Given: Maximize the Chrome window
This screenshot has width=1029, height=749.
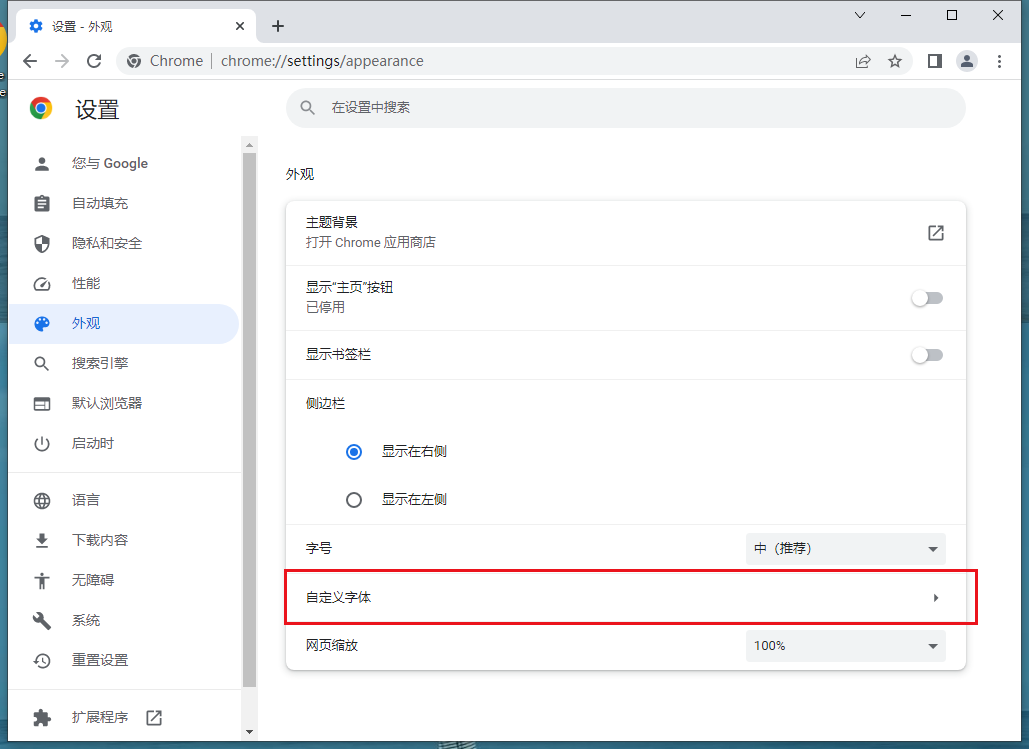Looking at the screenshot, I should click(x=952, y=15).
